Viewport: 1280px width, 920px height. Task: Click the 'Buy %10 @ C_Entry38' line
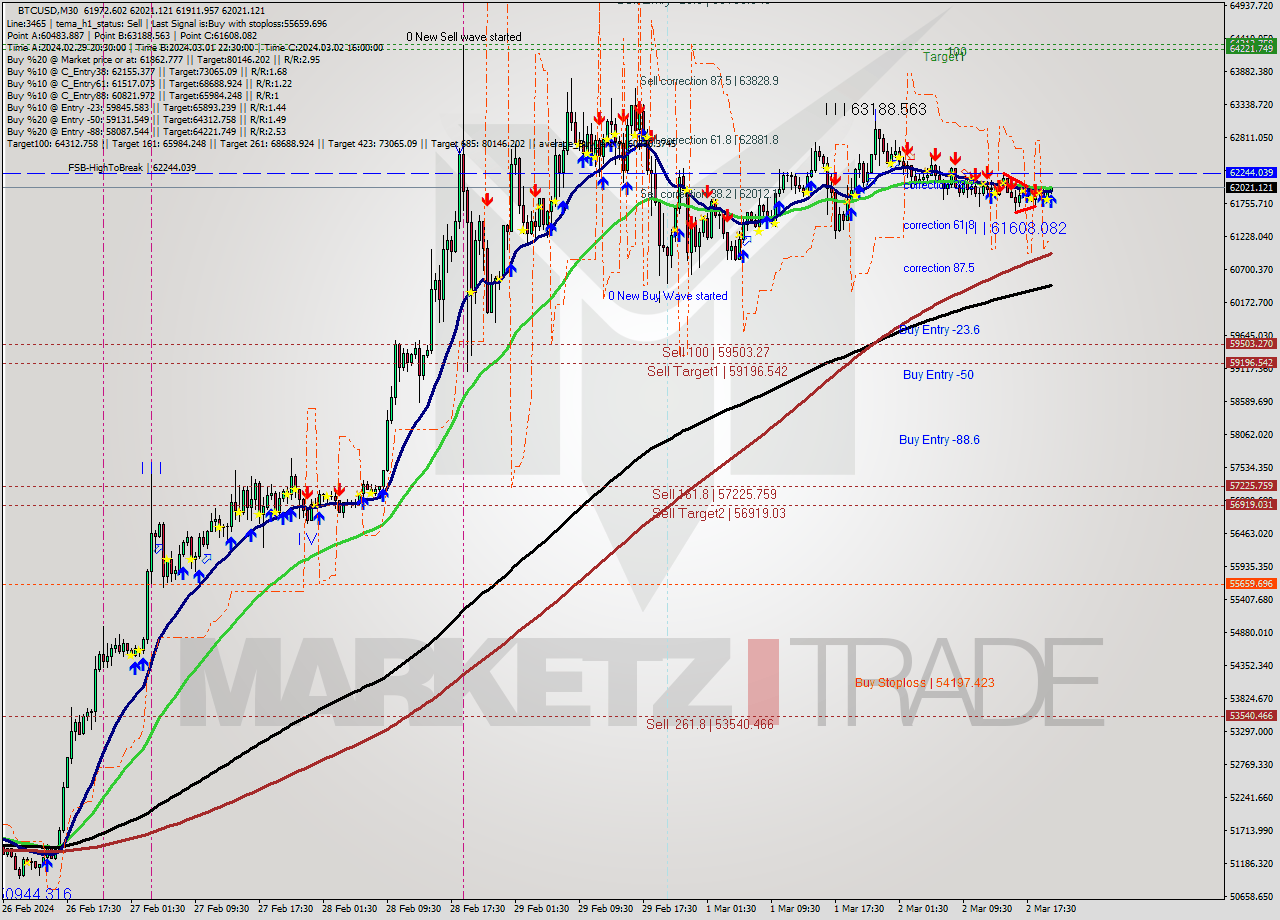click(x=148, y=72)
